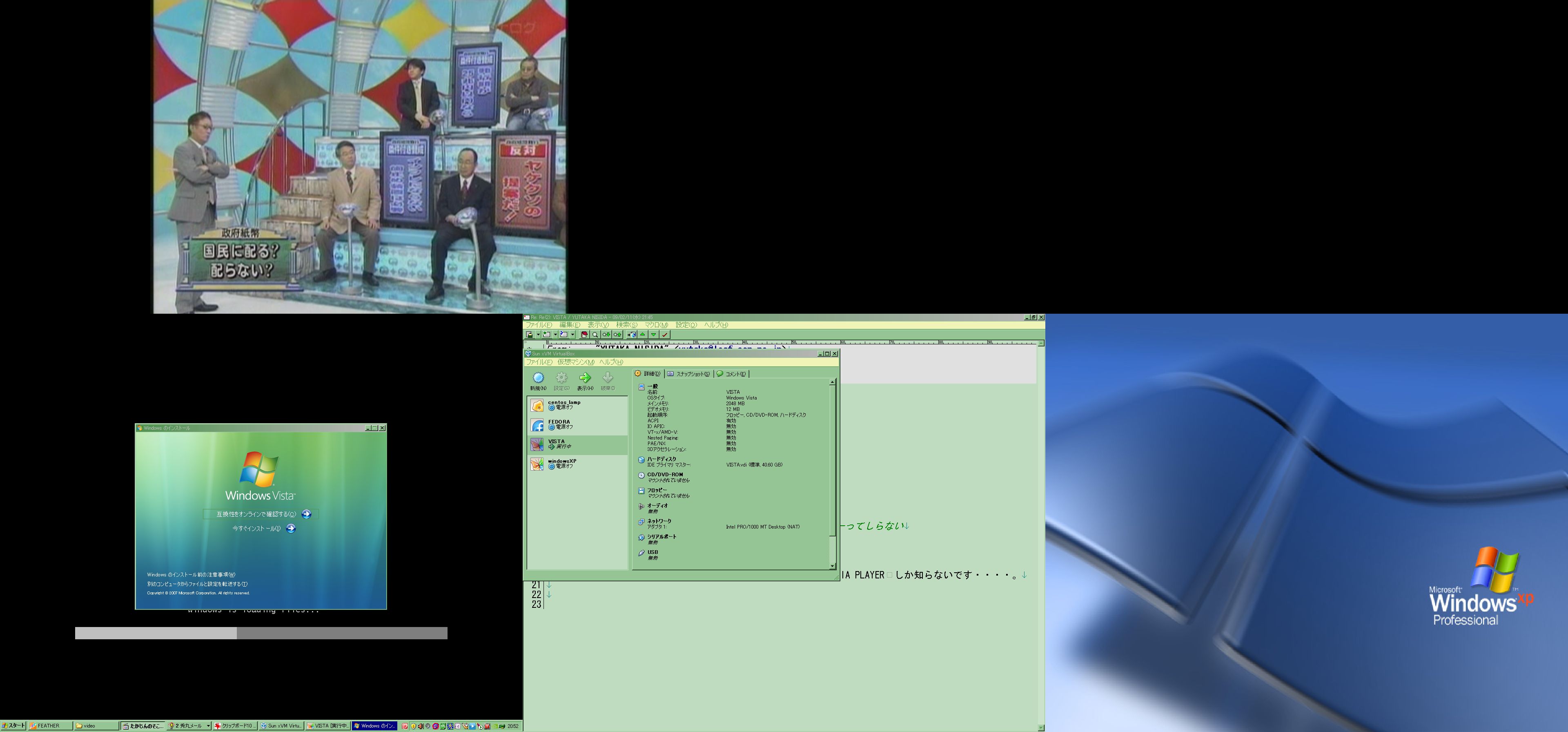Click the red checkmark toolbar icon
This screenshot has height=732, width=1568.
click(665, 334)
